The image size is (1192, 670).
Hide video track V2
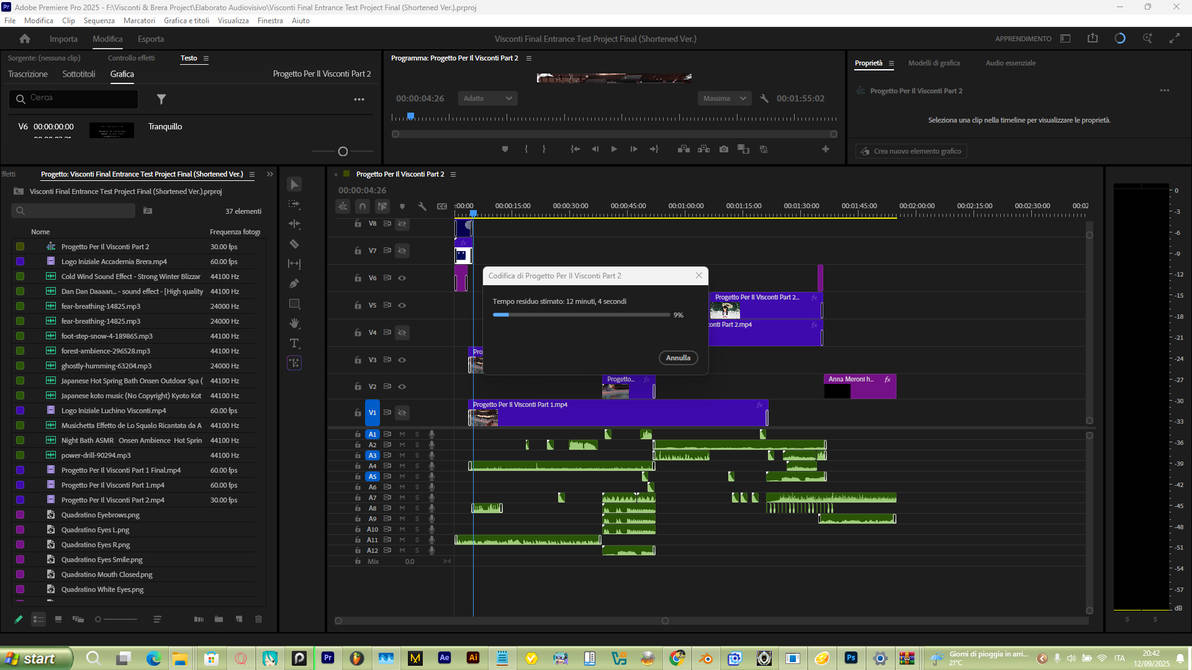tap(402, 387)
